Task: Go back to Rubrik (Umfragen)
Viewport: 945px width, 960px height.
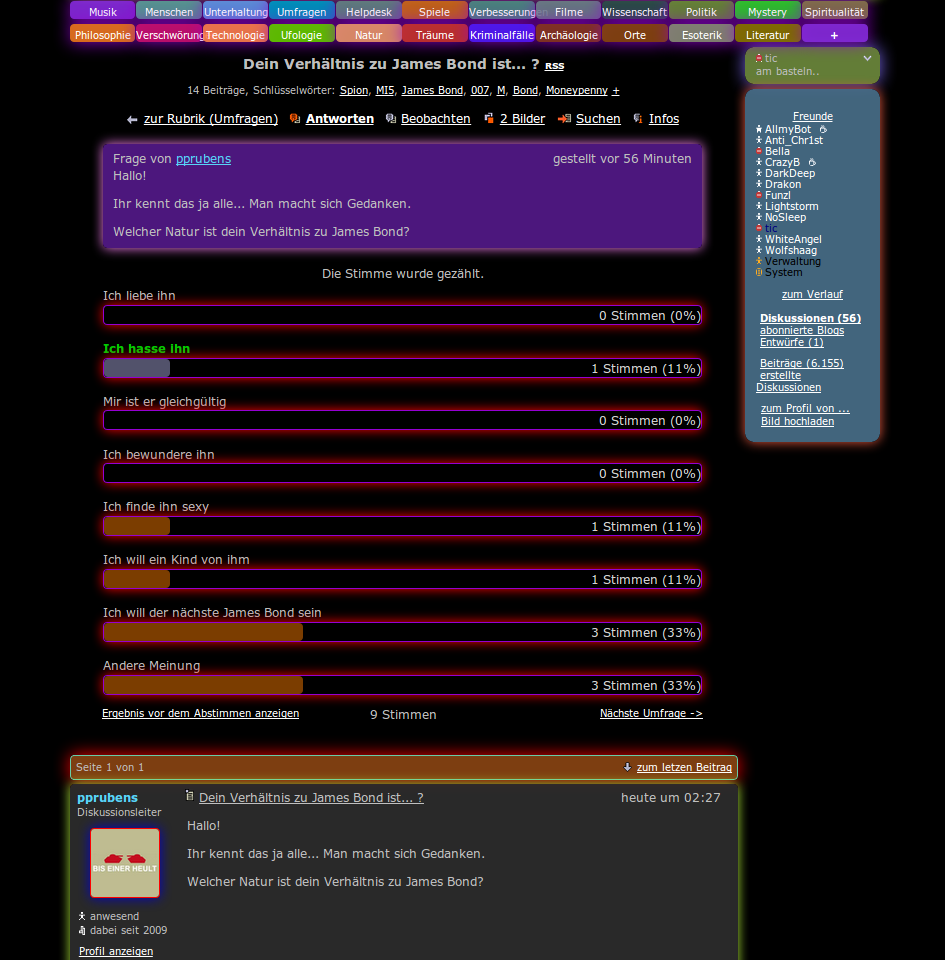Action: pos(211,119)
